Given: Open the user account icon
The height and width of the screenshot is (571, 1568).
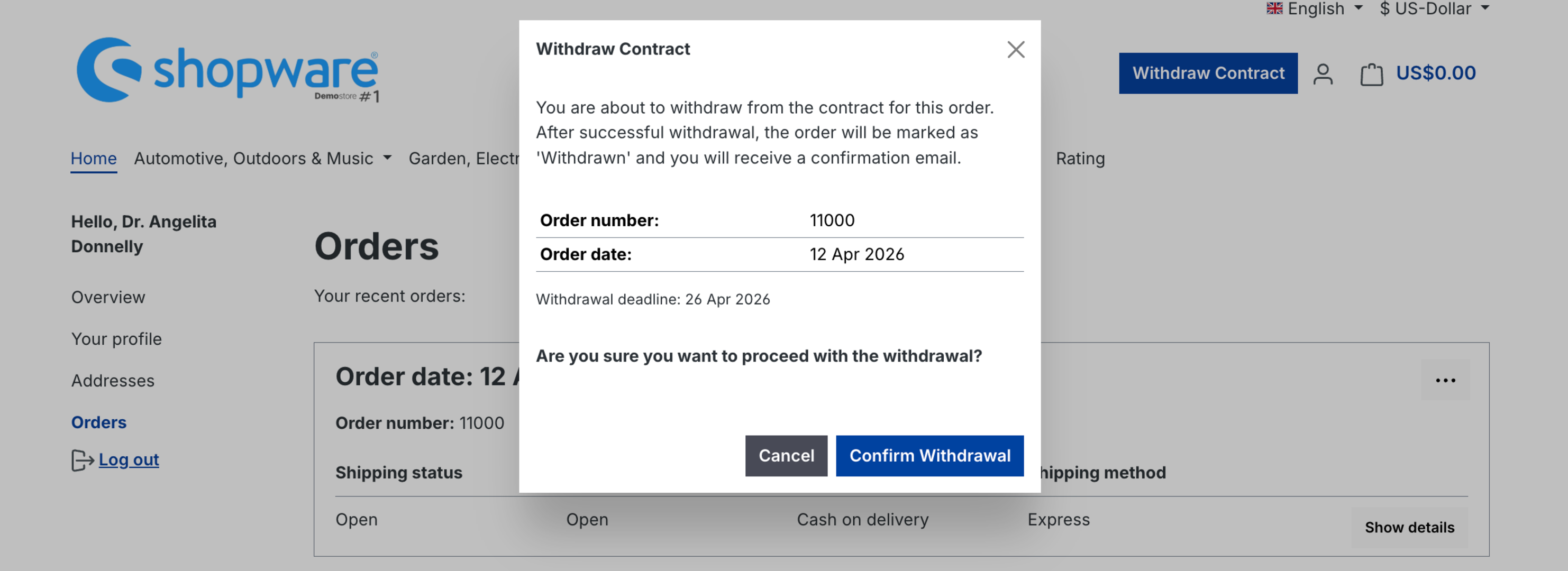Looking at the screenshot, I should (1322, 73).
